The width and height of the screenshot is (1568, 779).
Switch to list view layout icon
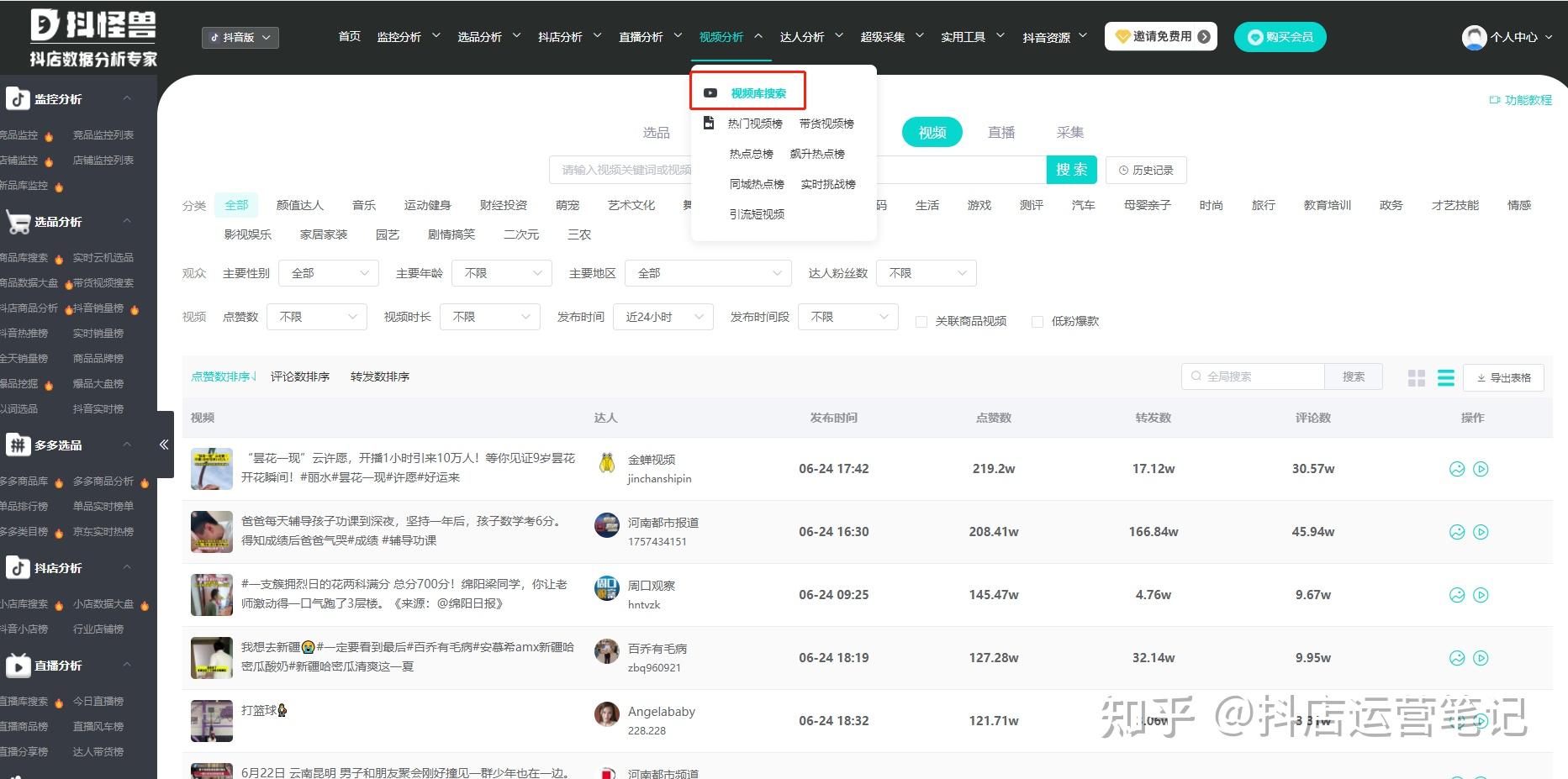1446,378
